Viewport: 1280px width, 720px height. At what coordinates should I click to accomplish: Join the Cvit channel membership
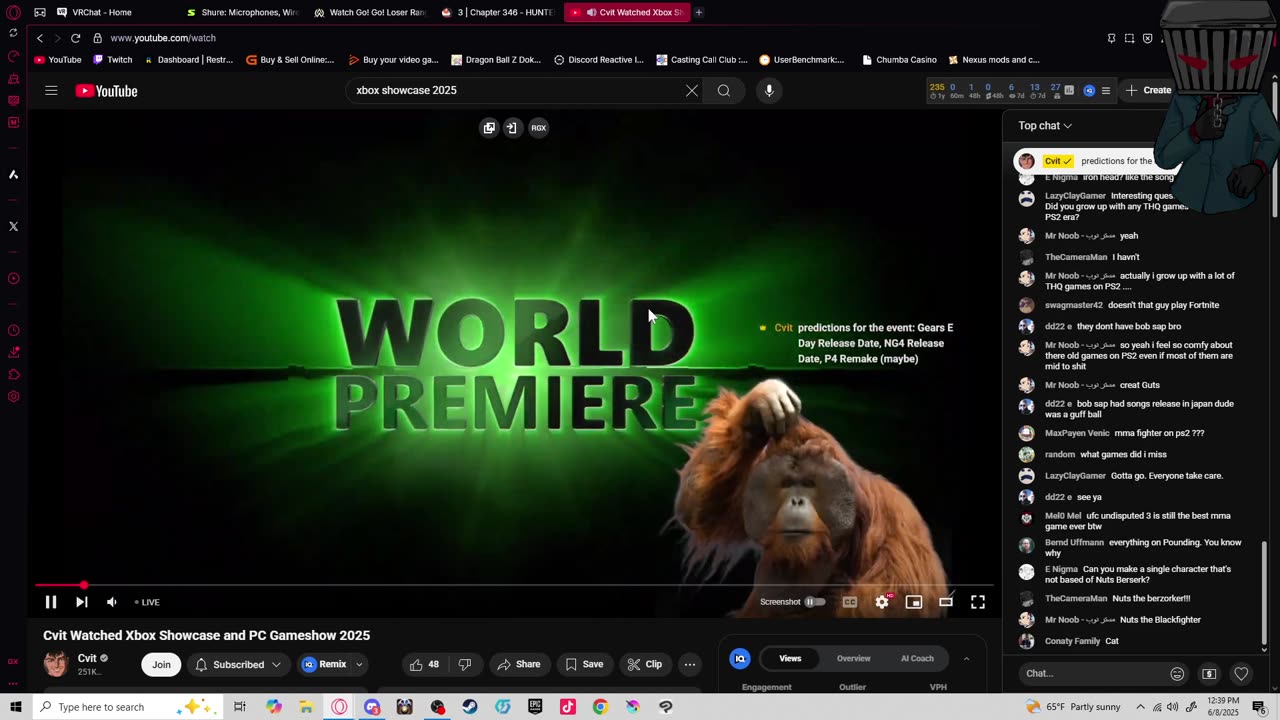click(x=161, y=664)
